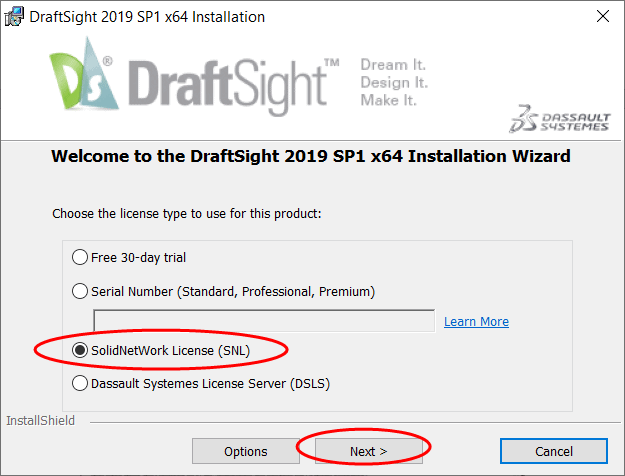Choose the Serial Number license radio button
Screen dimensions: 625x476
(81, 291)
